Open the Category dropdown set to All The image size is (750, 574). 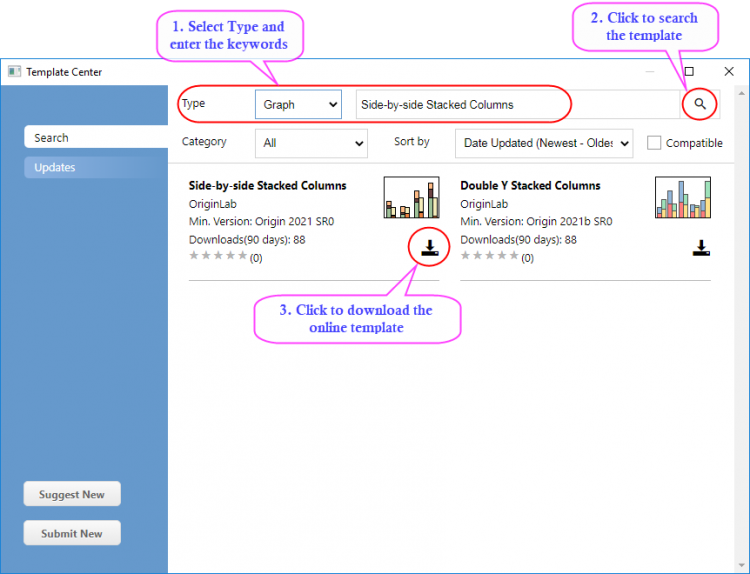coord(311,143)
